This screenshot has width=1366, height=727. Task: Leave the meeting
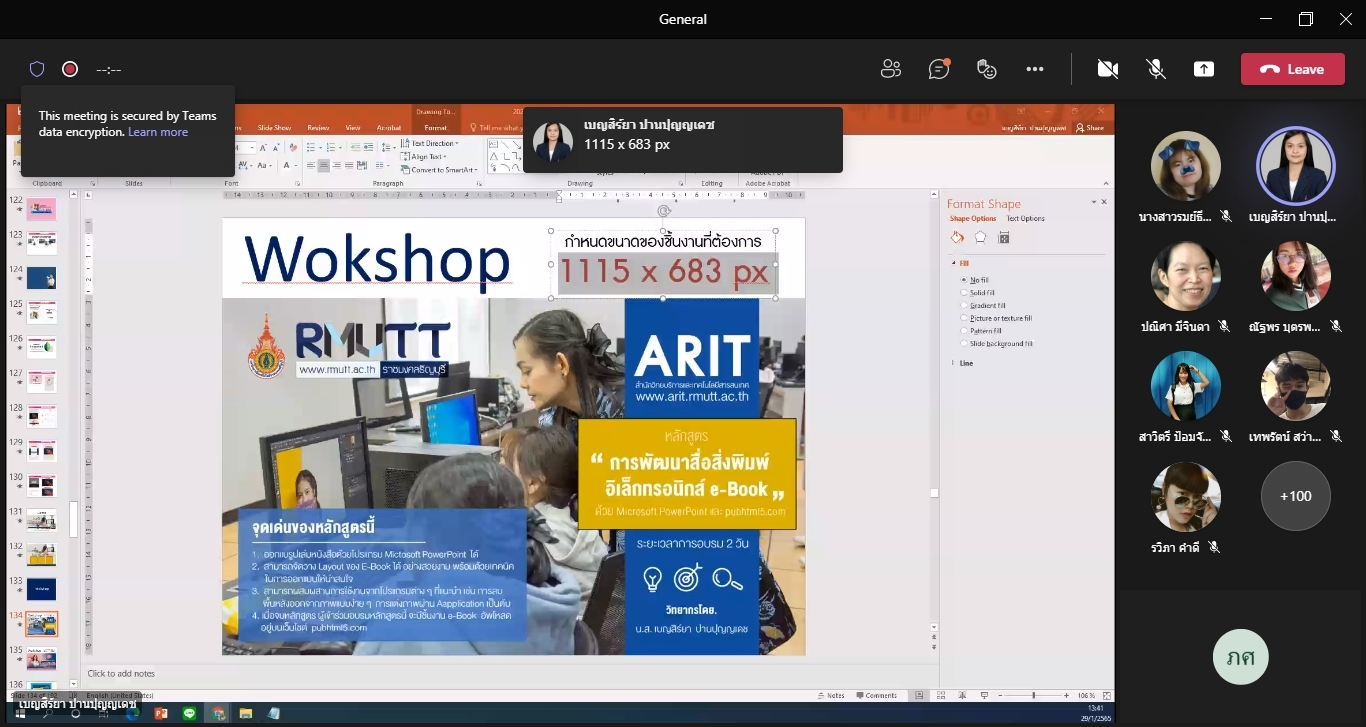coord(1292,69)
